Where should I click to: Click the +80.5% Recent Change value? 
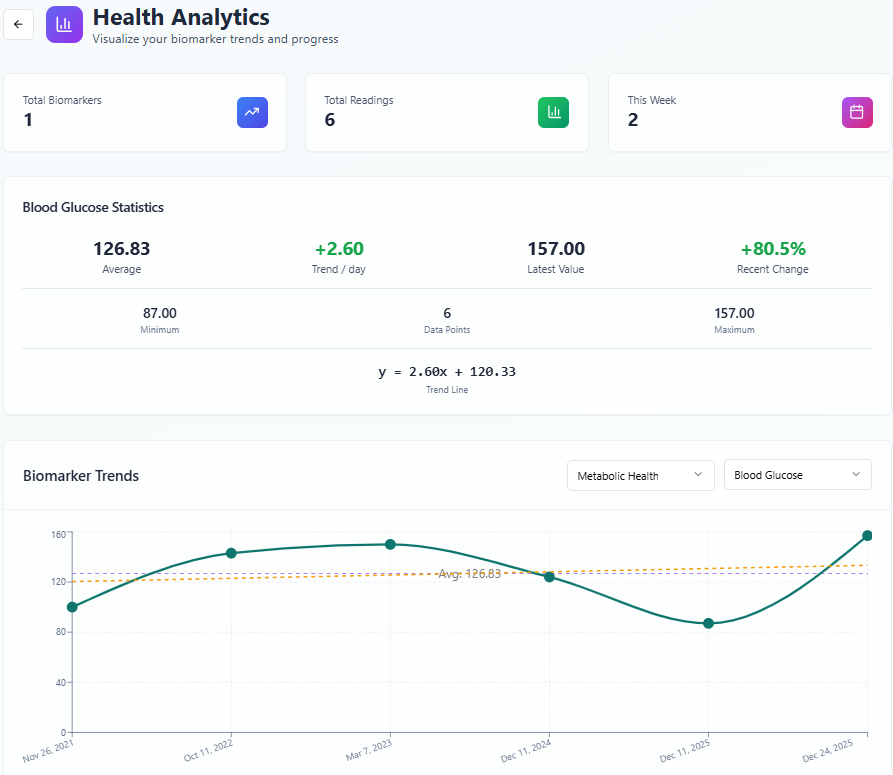[x=772, y=249]
